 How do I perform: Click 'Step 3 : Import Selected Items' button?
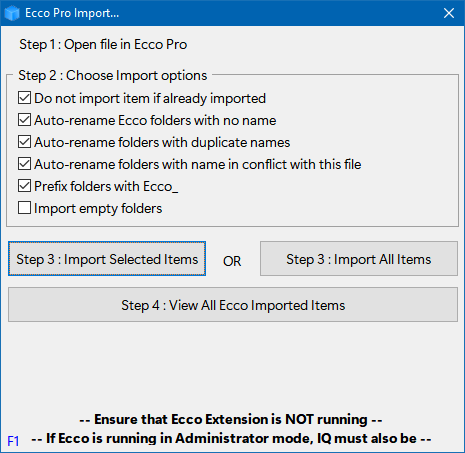[x=107, y=259]
